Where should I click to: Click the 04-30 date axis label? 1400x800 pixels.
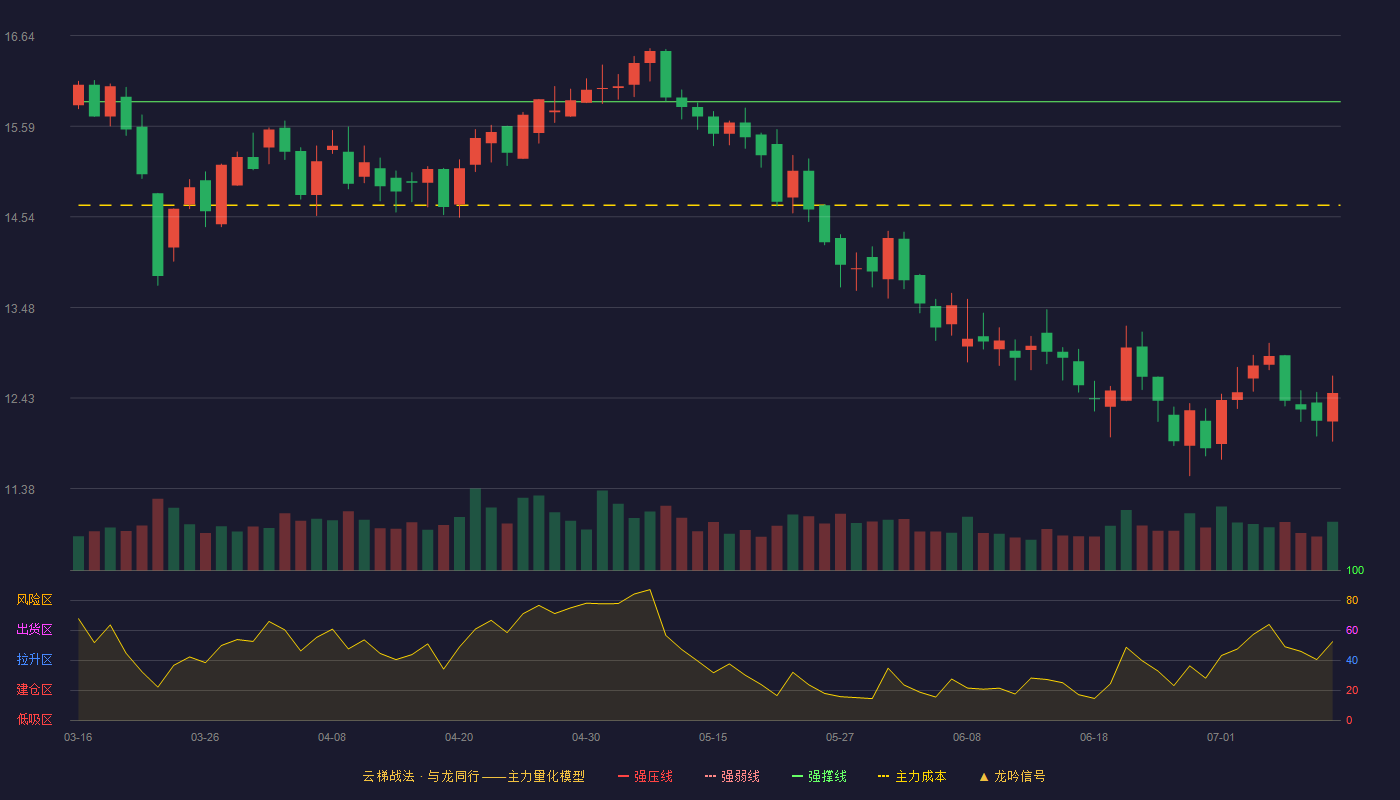586,737
